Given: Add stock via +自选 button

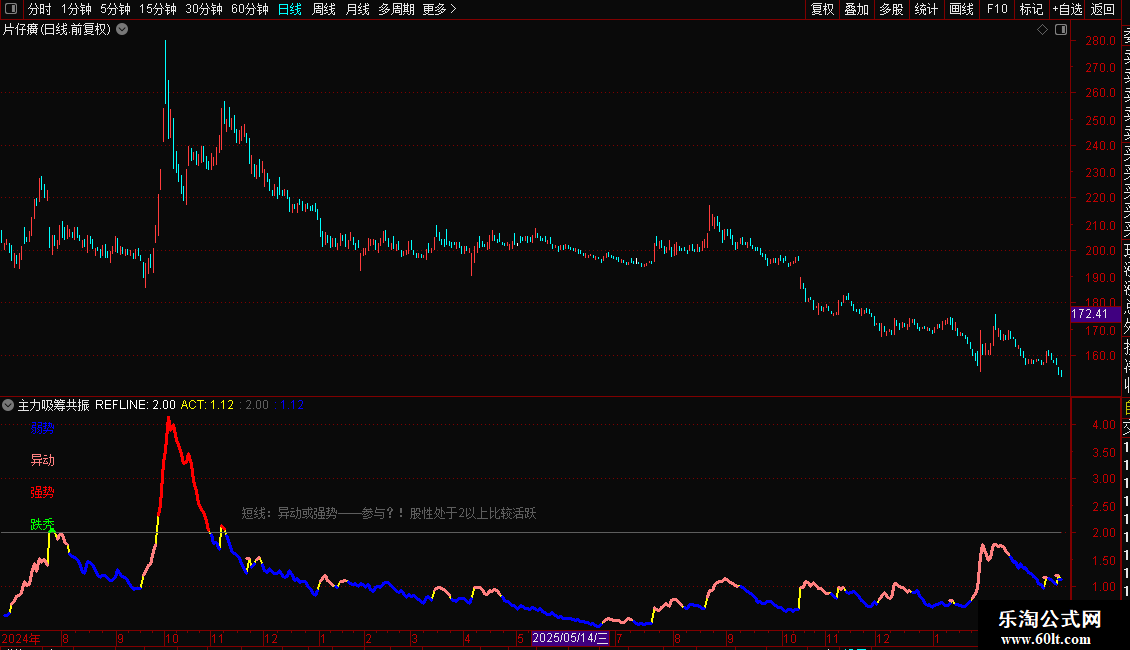Looking at the screenshot, I should [x=1067, y=9].
